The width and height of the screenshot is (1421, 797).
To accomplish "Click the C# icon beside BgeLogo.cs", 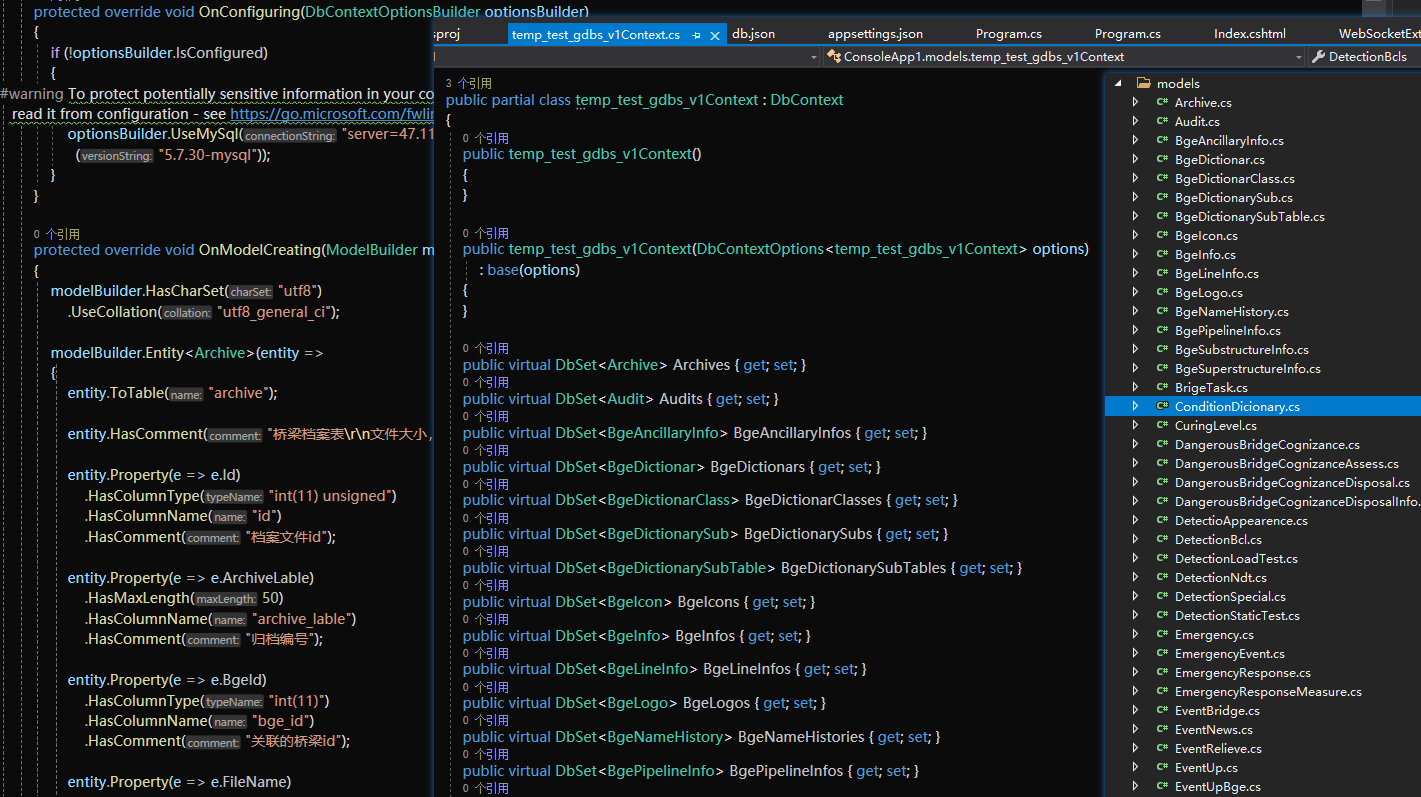I will pyautogui.click(x=1161, y=293).
